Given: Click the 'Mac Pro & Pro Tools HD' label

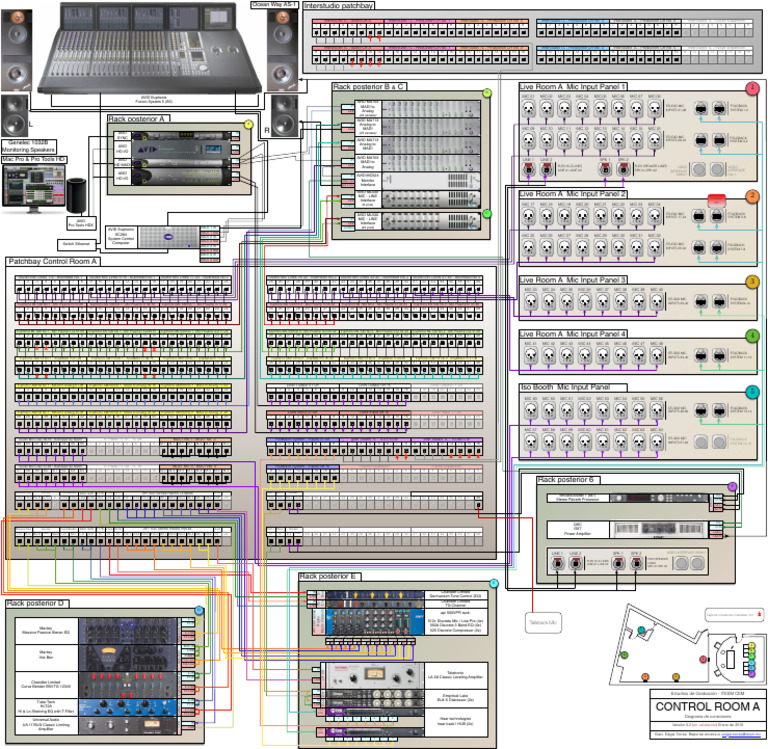Looking at the screenshot, I should click(x=34, y=160).
